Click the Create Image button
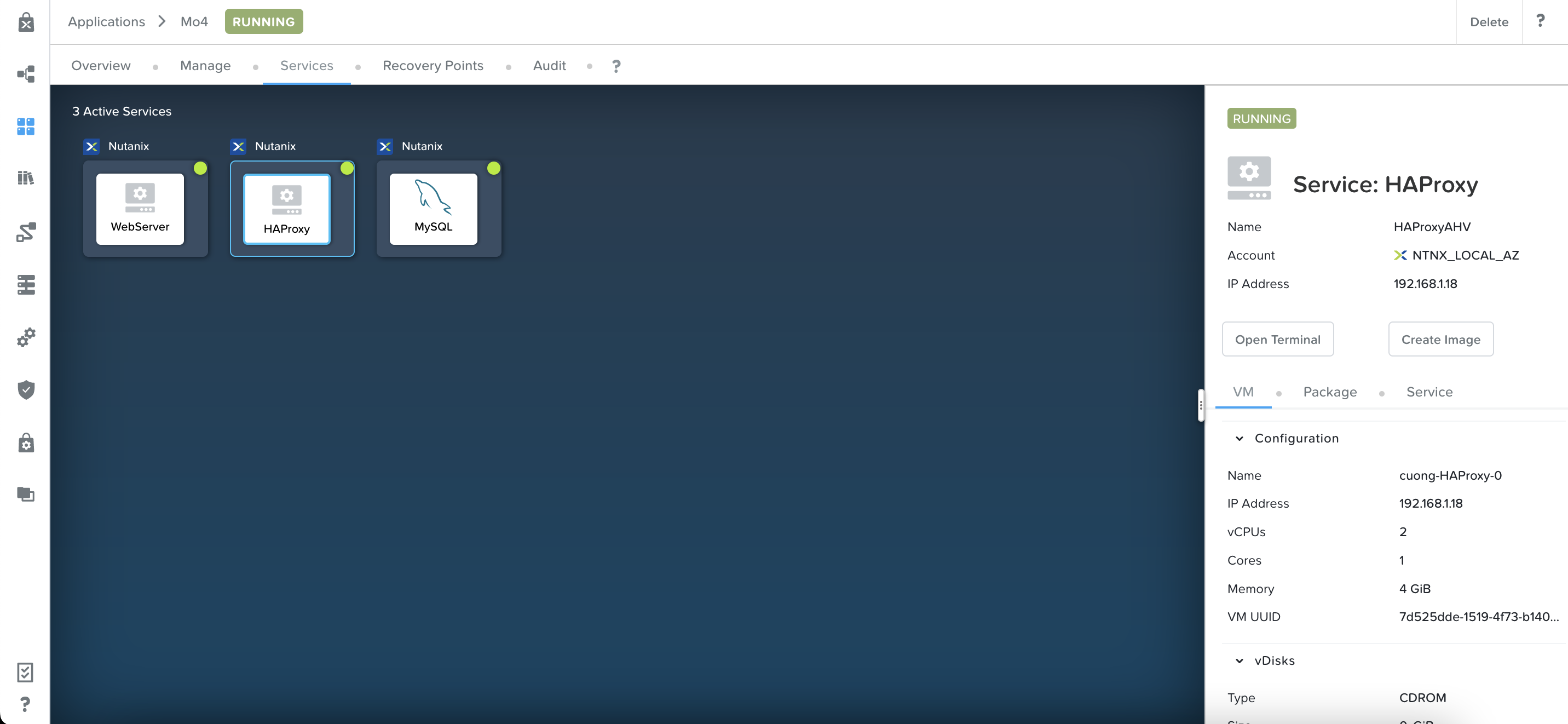The height and width of the screenshot is (724, 1568). (x=1440, y=339)
